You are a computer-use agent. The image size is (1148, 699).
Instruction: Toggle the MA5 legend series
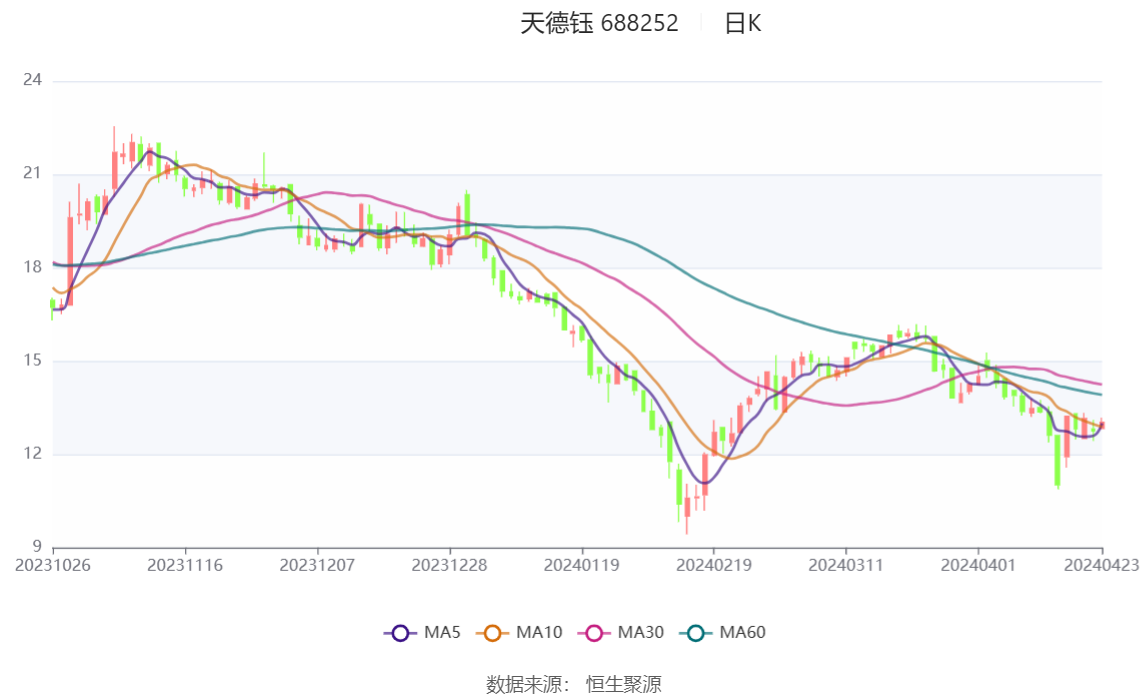tap(422, 632)
